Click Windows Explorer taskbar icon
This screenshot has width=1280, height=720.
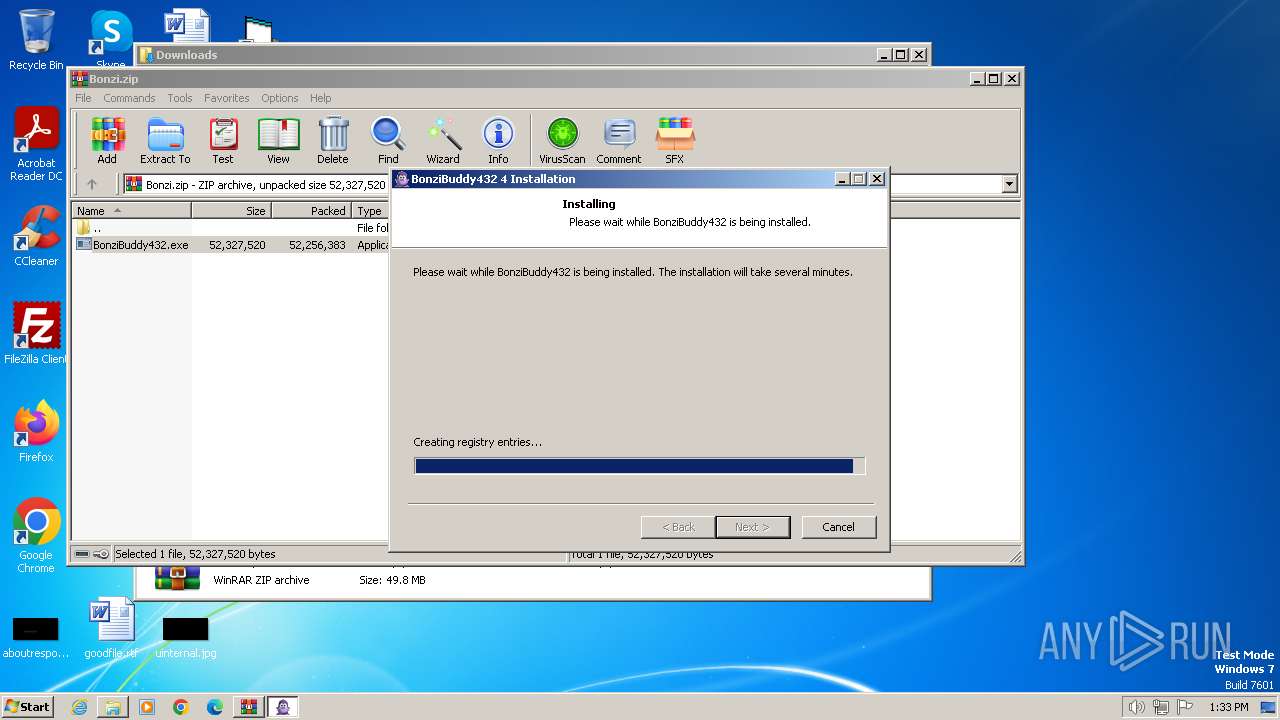(113, 707)
